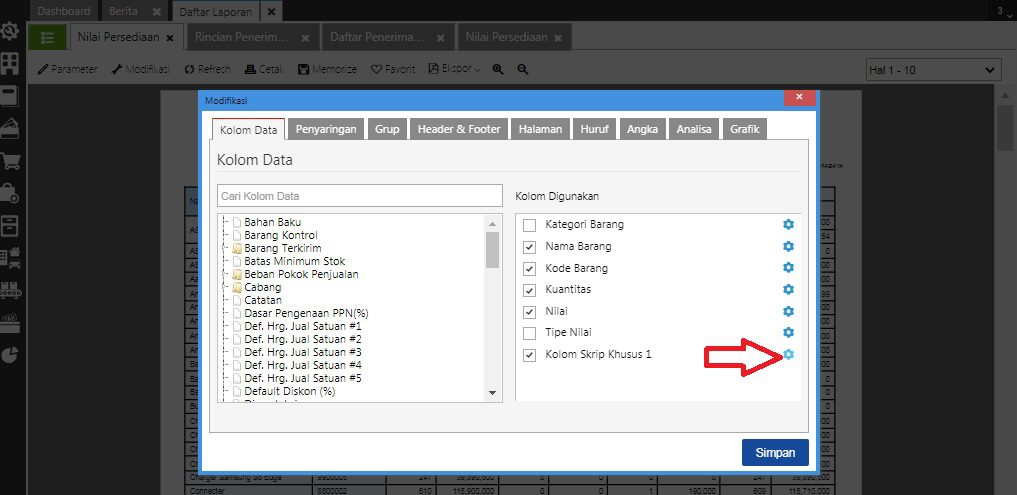
Task: Open the purchasing bag module in sidebar
Action: click(10, 193)
